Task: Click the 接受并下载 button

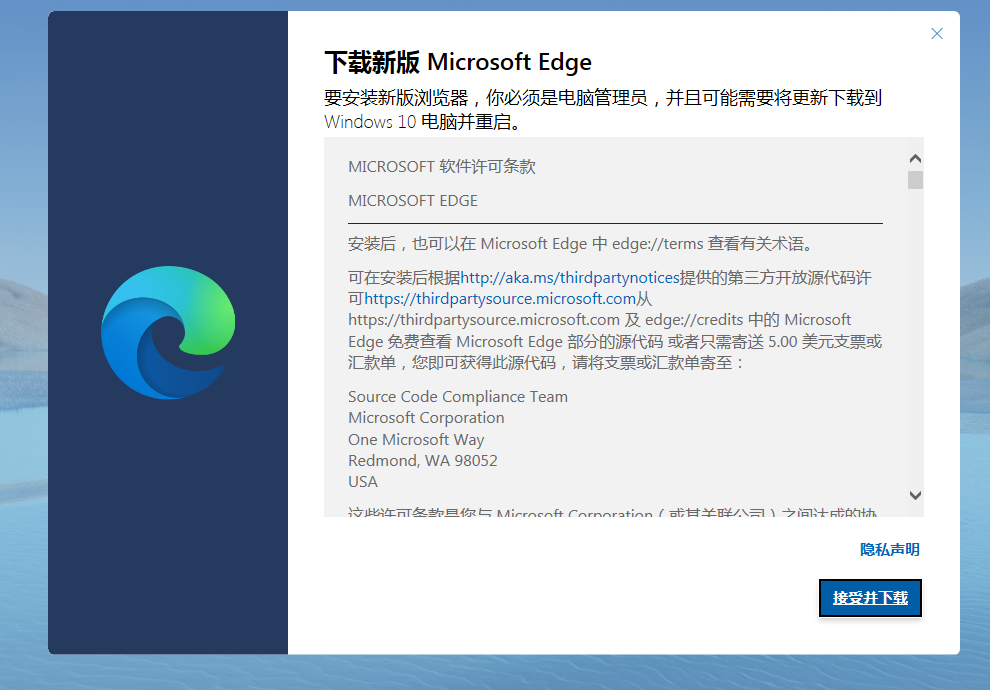Action: [x=870, y=598]
